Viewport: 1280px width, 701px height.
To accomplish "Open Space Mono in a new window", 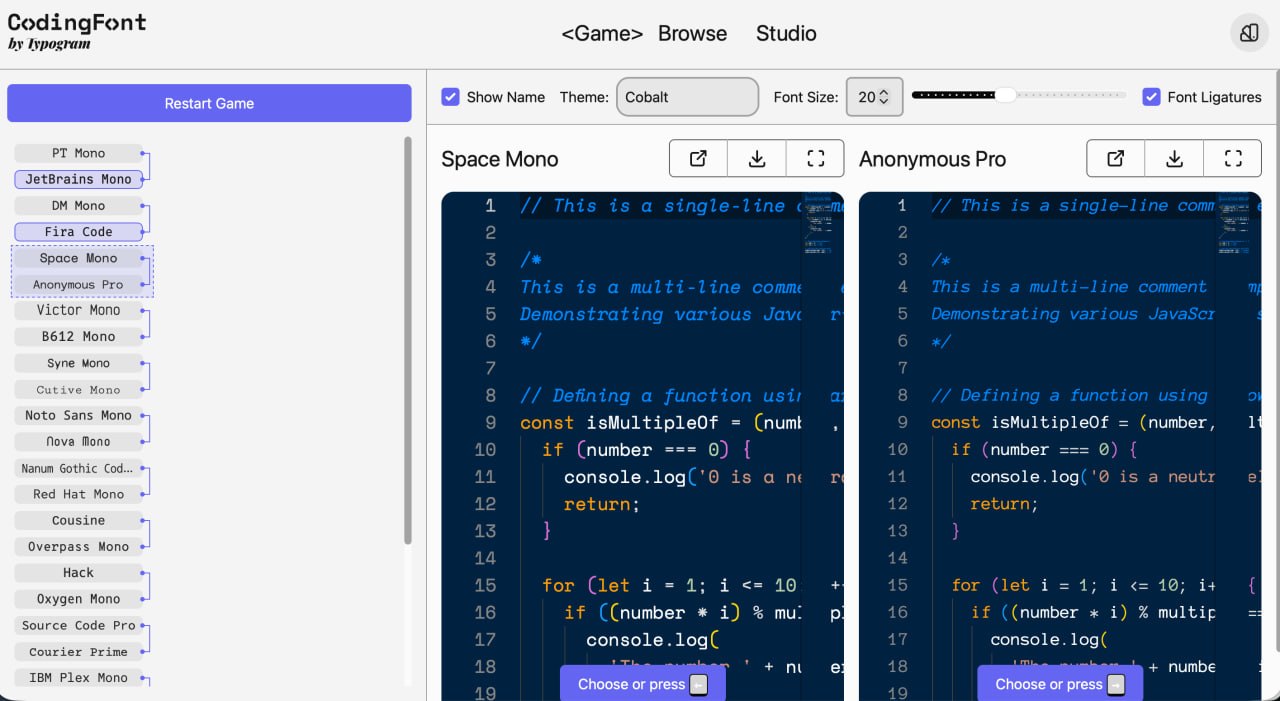I will pos(698,158).
